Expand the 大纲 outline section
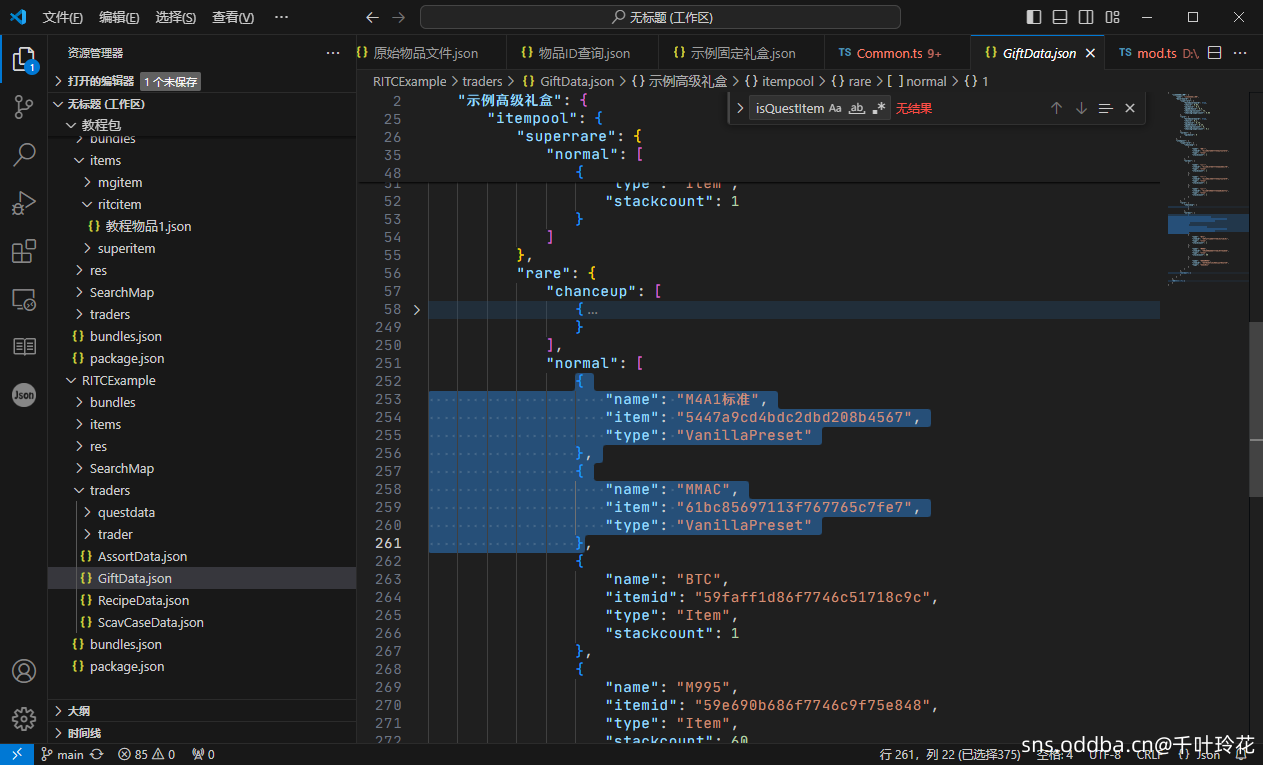Screen dimensions: 1263x765 [202, 711]
